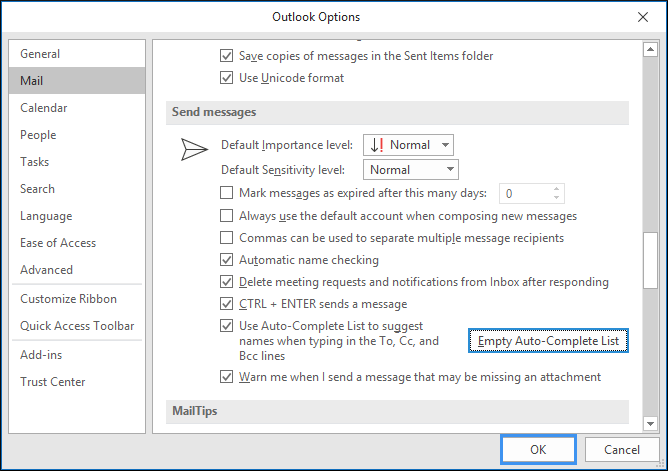Image resolution: width=668 pixels, height=471 pixels.
Task: Confirm settings with OK button
Action: point(538,450)
